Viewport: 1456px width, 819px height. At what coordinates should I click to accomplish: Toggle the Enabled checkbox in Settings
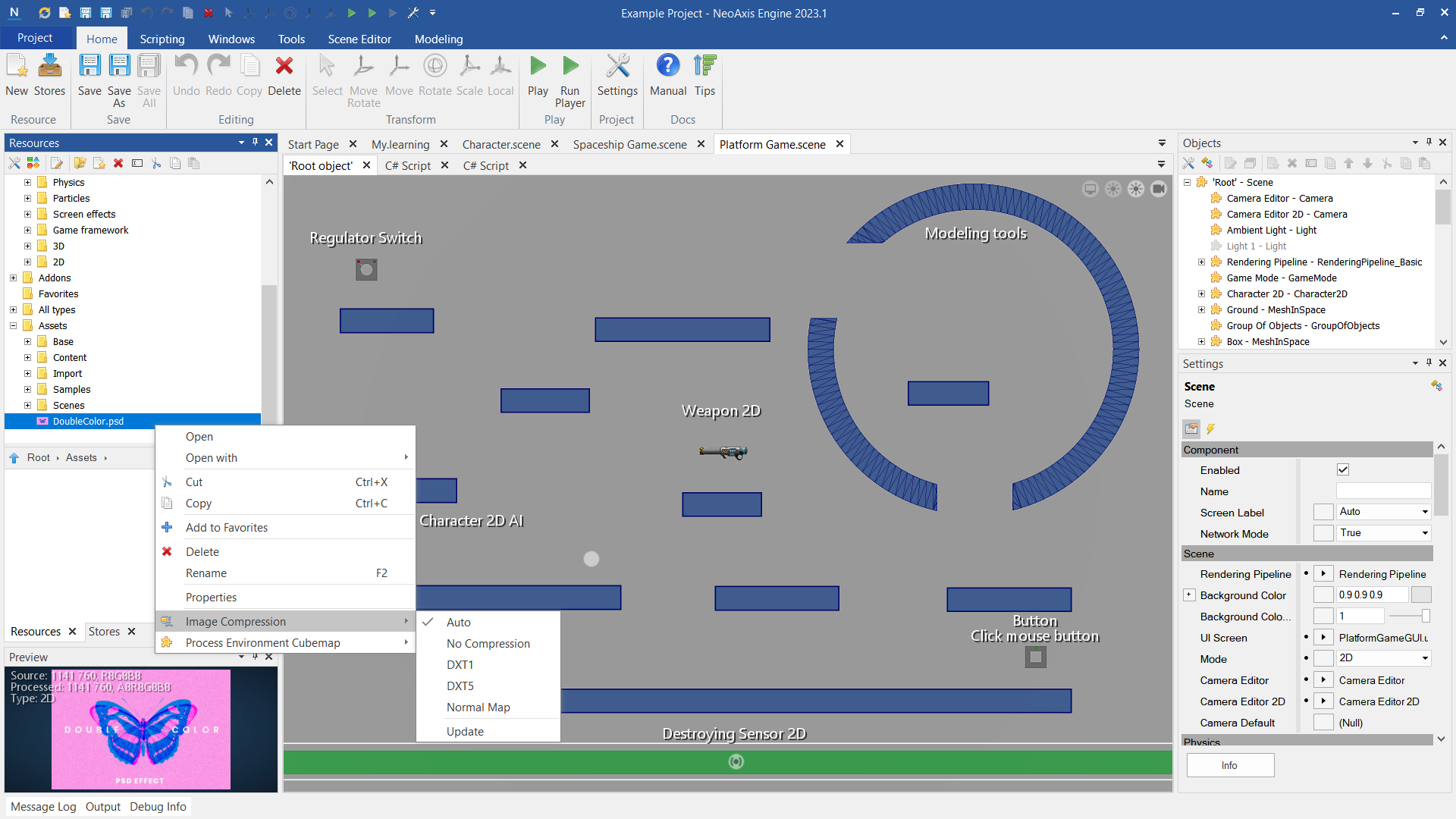coord(1343,470)
